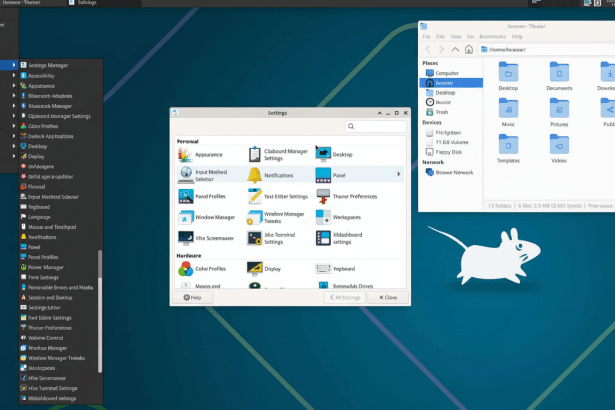Open Input Method Selector in Settings
Viewport: 615px width, 410px height.
(203, 175)
